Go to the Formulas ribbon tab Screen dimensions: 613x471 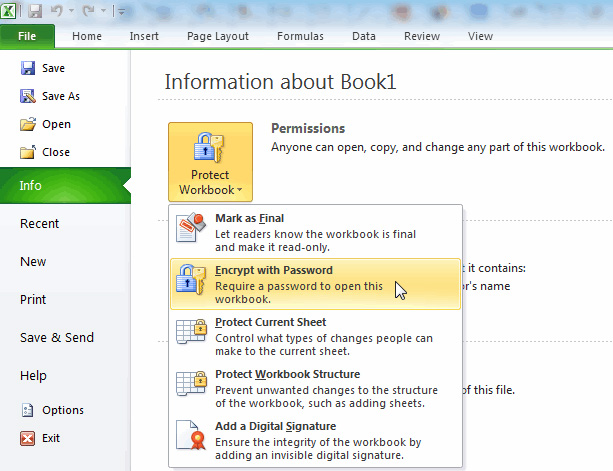coord(301,36)
